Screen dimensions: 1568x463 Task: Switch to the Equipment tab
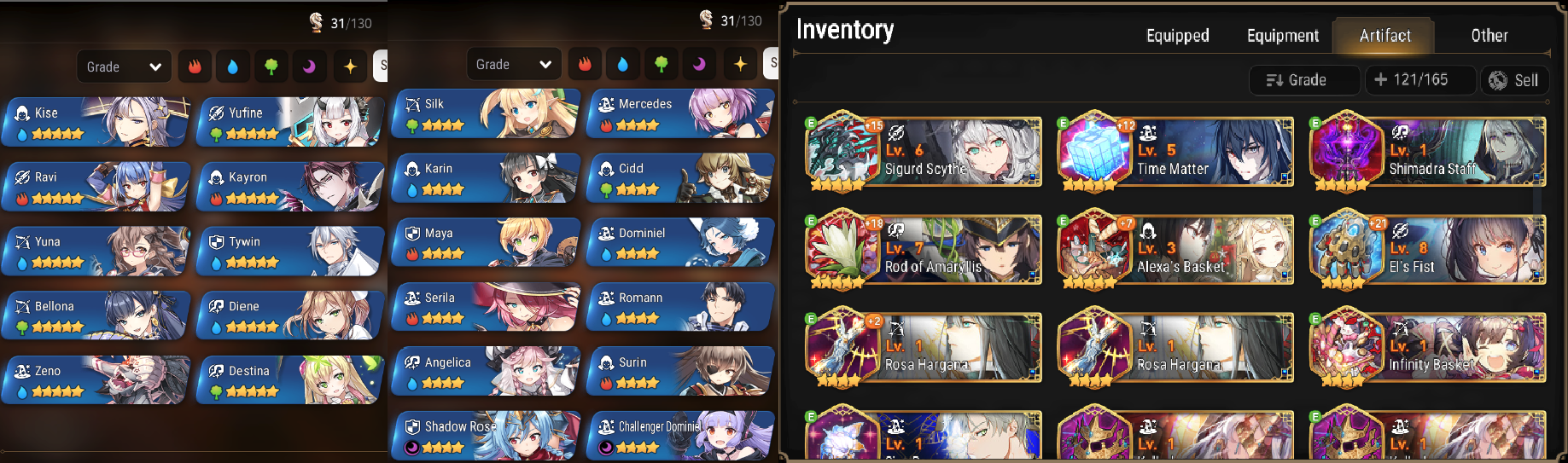tap(1282, 36)
